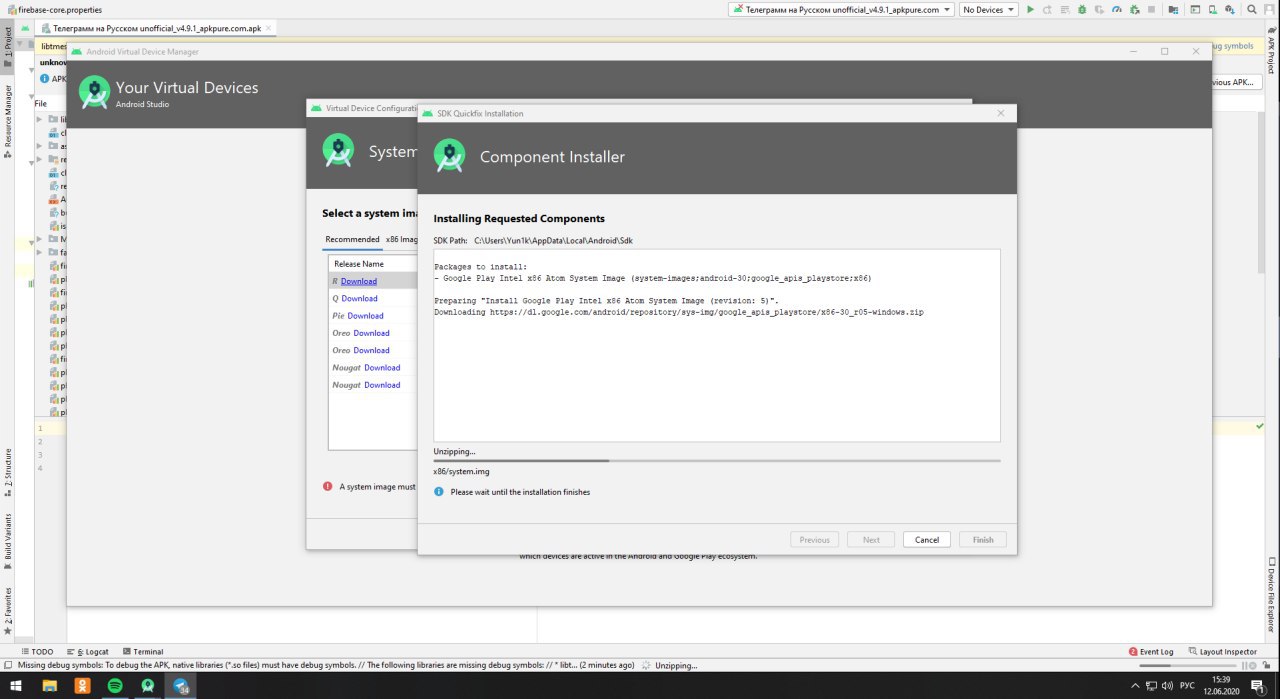
Task: Click the Search Everywhere magnifier icon
Action: [x=1252, y=9]
